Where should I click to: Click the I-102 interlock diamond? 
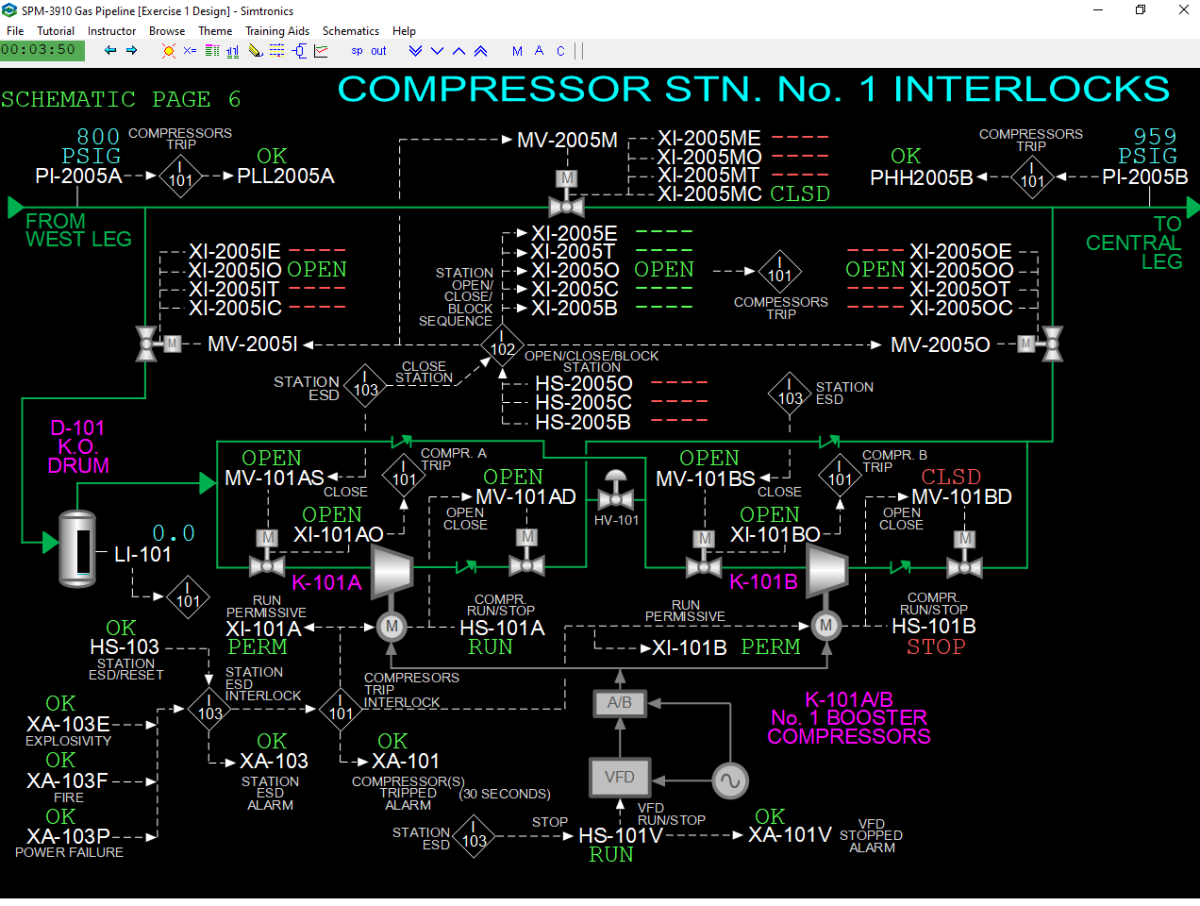coord(503,345)
